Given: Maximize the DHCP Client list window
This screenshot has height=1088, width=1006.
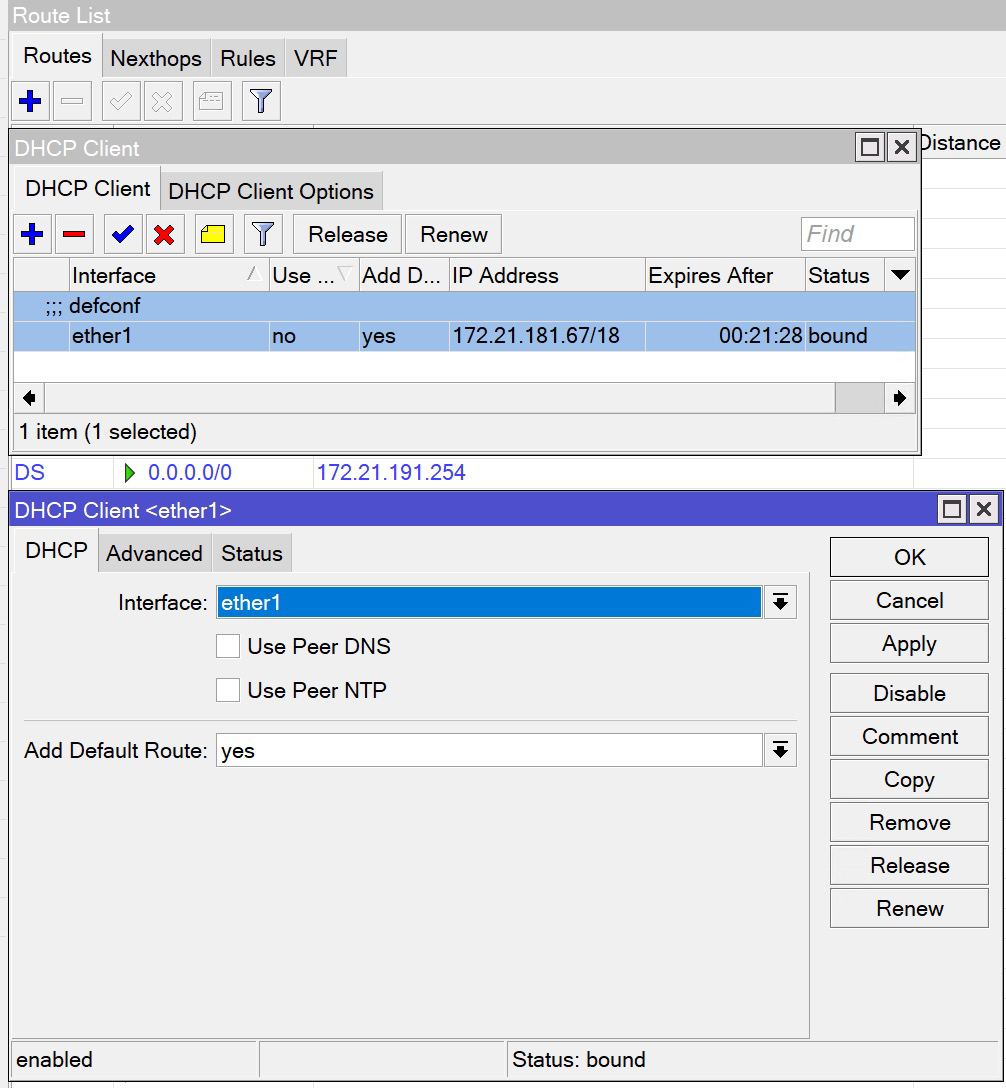Looking at the screenshot, I should [870, 147].
